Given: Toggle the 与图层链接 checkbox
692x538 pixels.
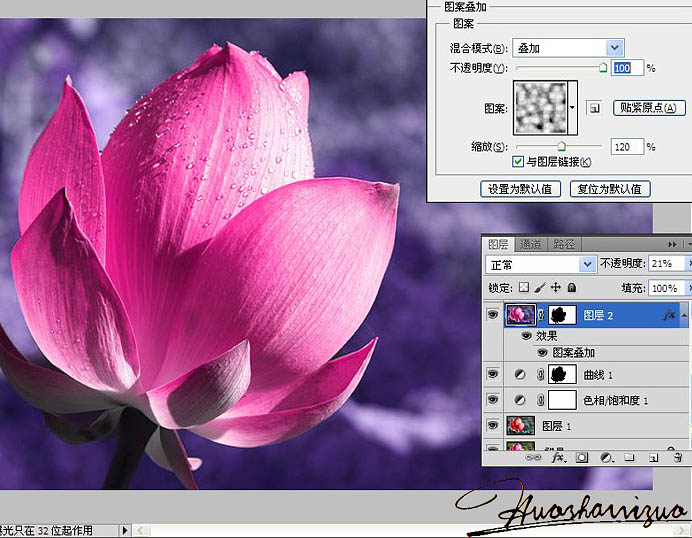Looking at the screenshot, I should click(518, 161).
